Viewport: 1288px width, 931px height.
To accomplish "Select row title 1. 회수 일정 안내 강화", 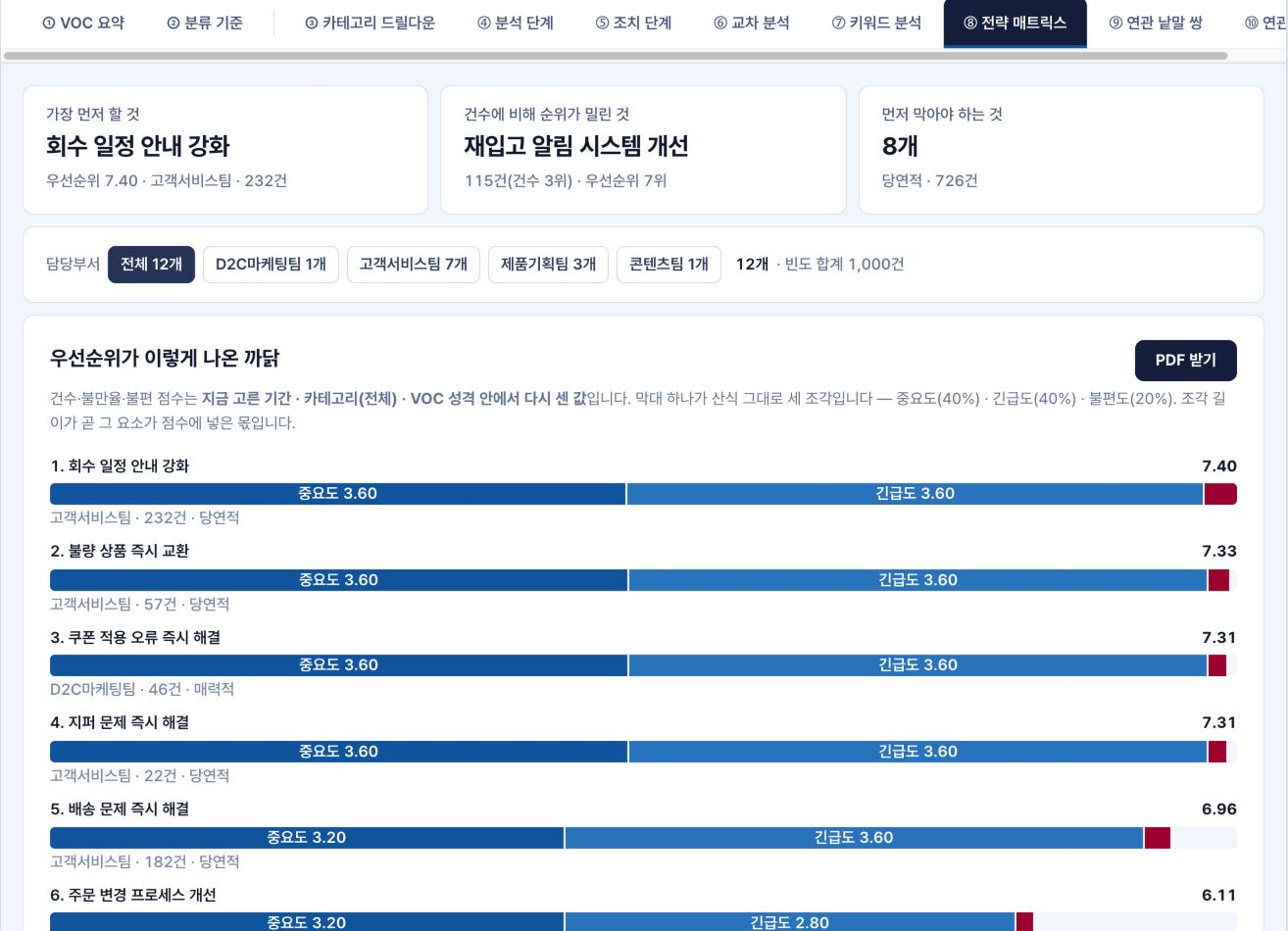I will coord(120,465).
